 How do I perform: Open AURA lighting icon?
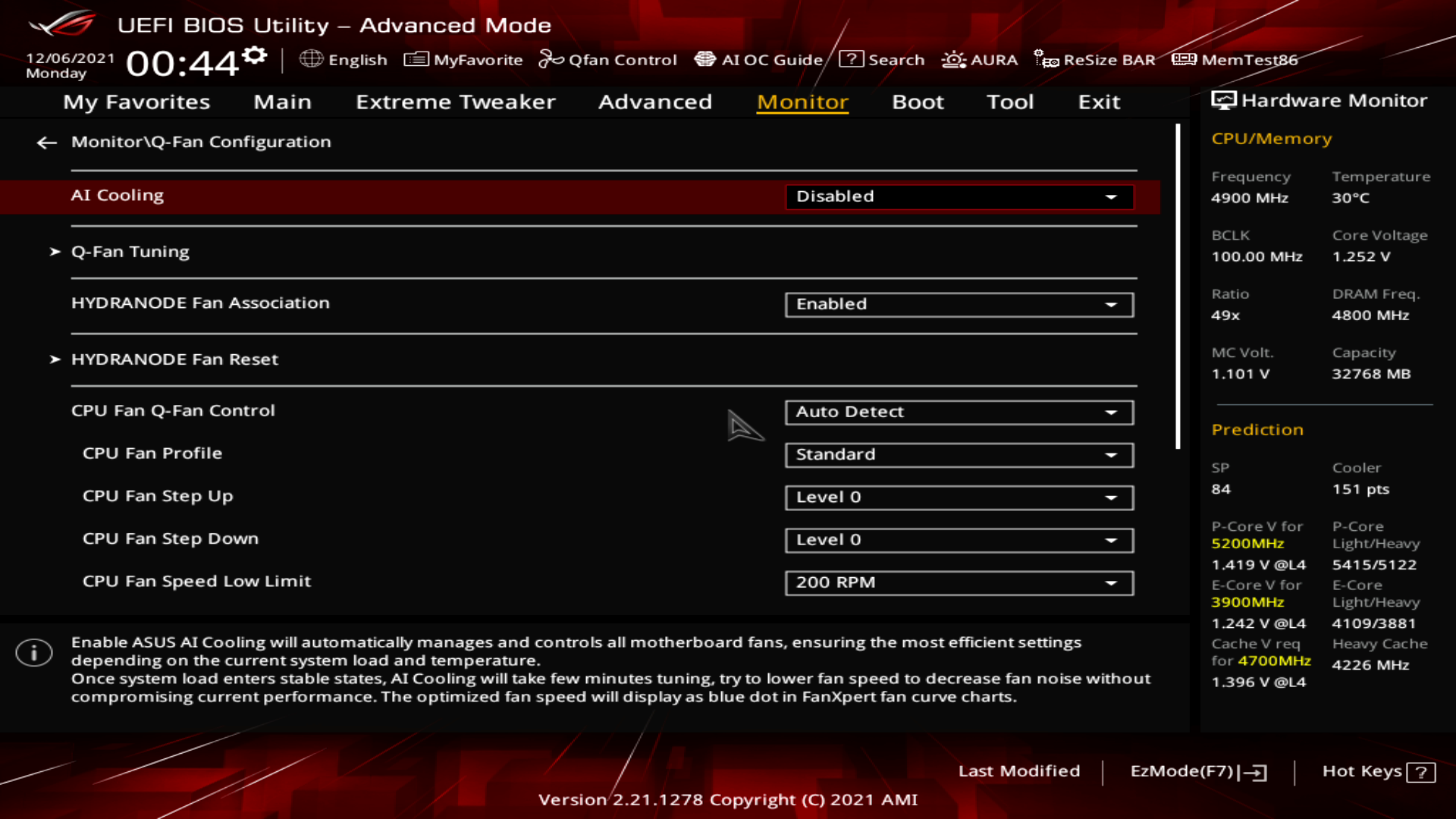pyautogui.click(x=953, y=59)
